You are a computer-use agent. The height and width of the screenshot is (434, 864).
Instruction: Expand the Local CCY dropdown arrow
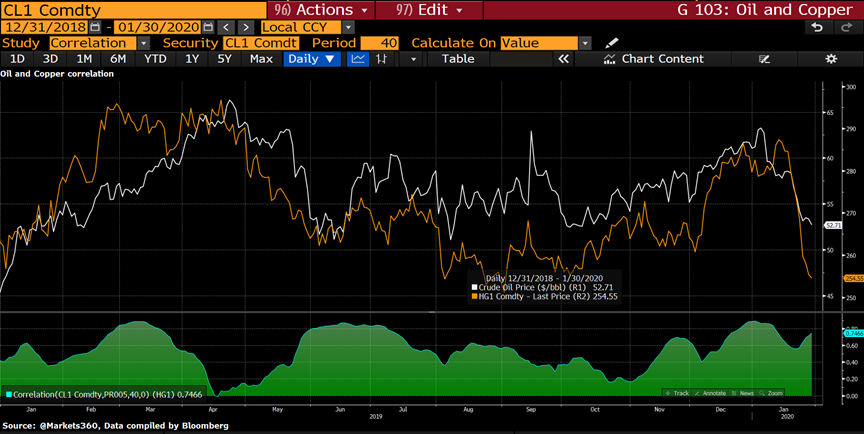(x=348, y=27)
